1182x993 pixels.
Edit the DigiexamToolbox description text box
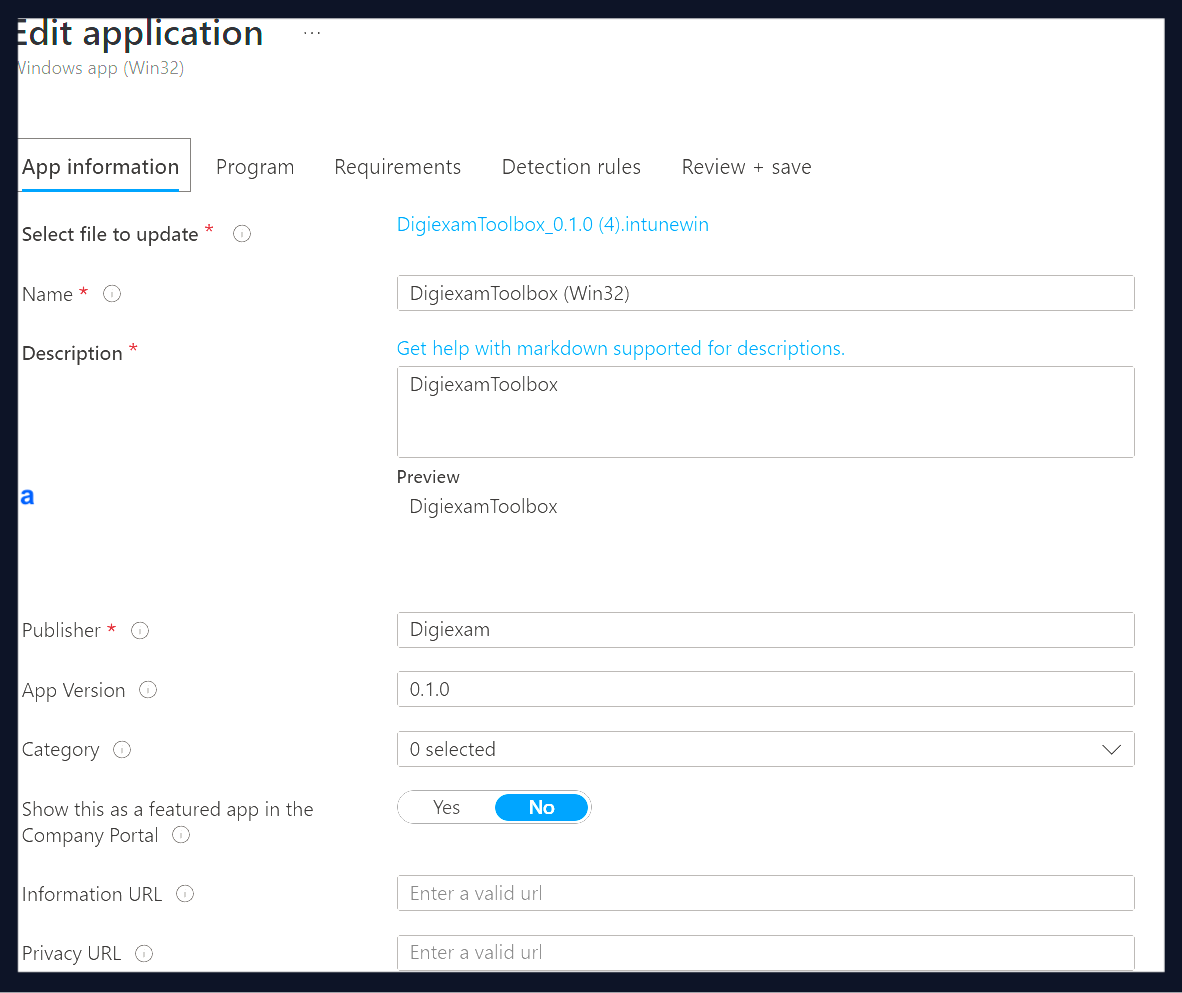(x=765, y=410)
